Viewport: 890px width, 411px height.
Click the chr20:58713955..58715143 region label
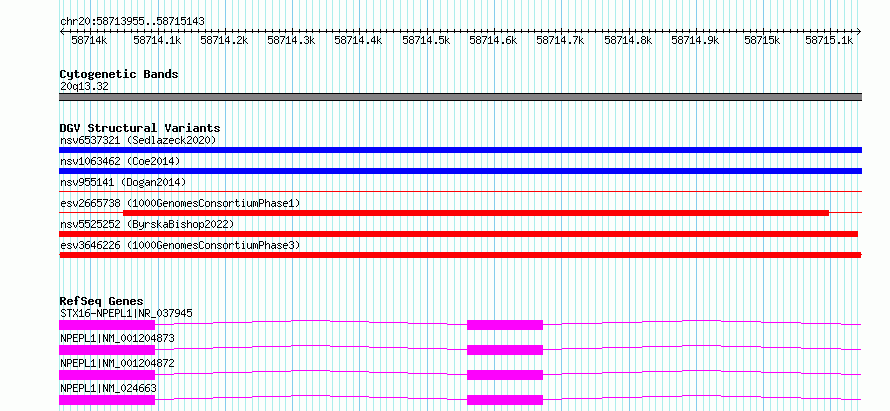pyautogui.click(x=132, y=22)
